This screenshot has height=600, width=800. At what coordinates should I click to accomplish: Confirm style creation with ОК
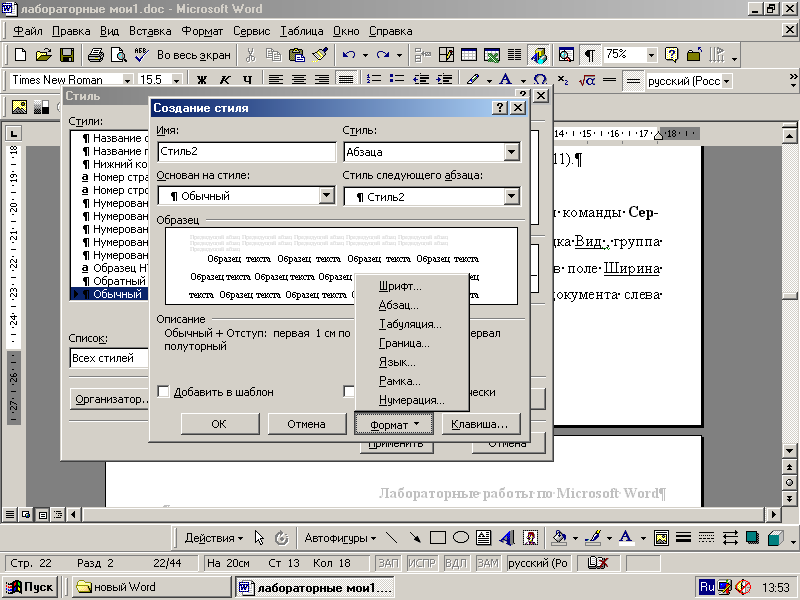219,424
